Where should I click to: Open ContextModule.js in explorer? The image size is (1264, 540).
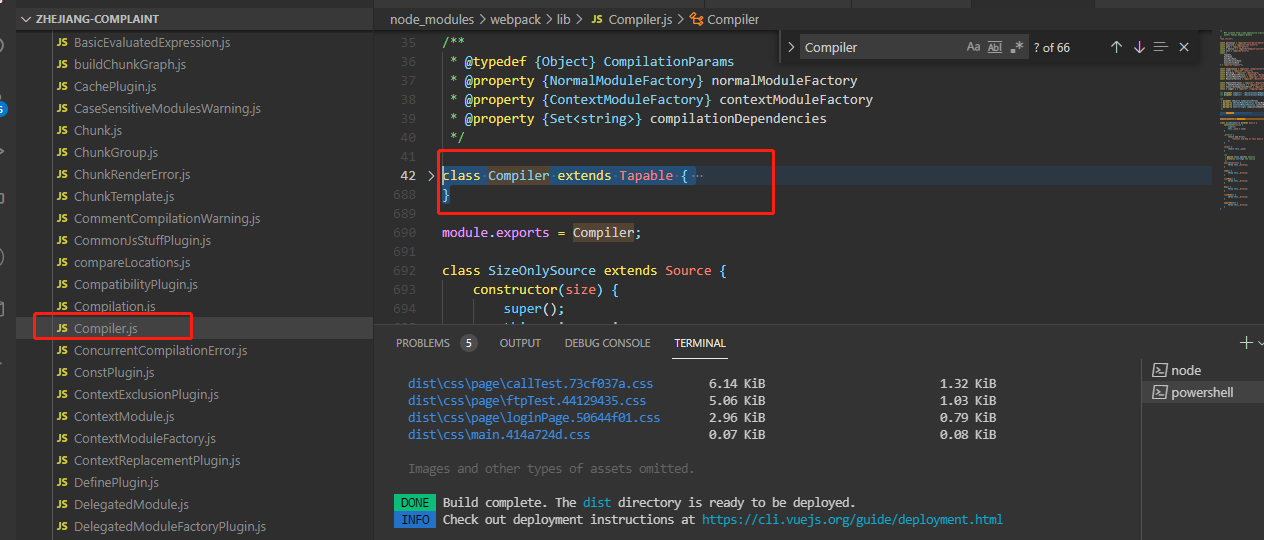124,417
